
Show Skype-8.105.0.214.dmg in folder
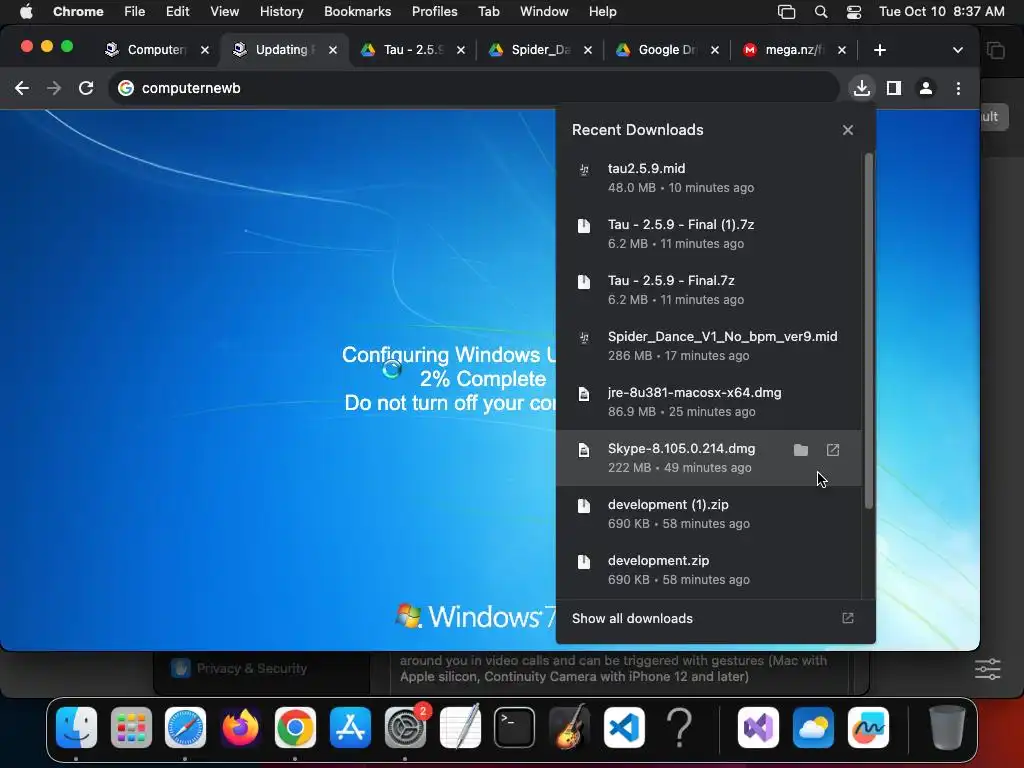[x=801, y=450]
